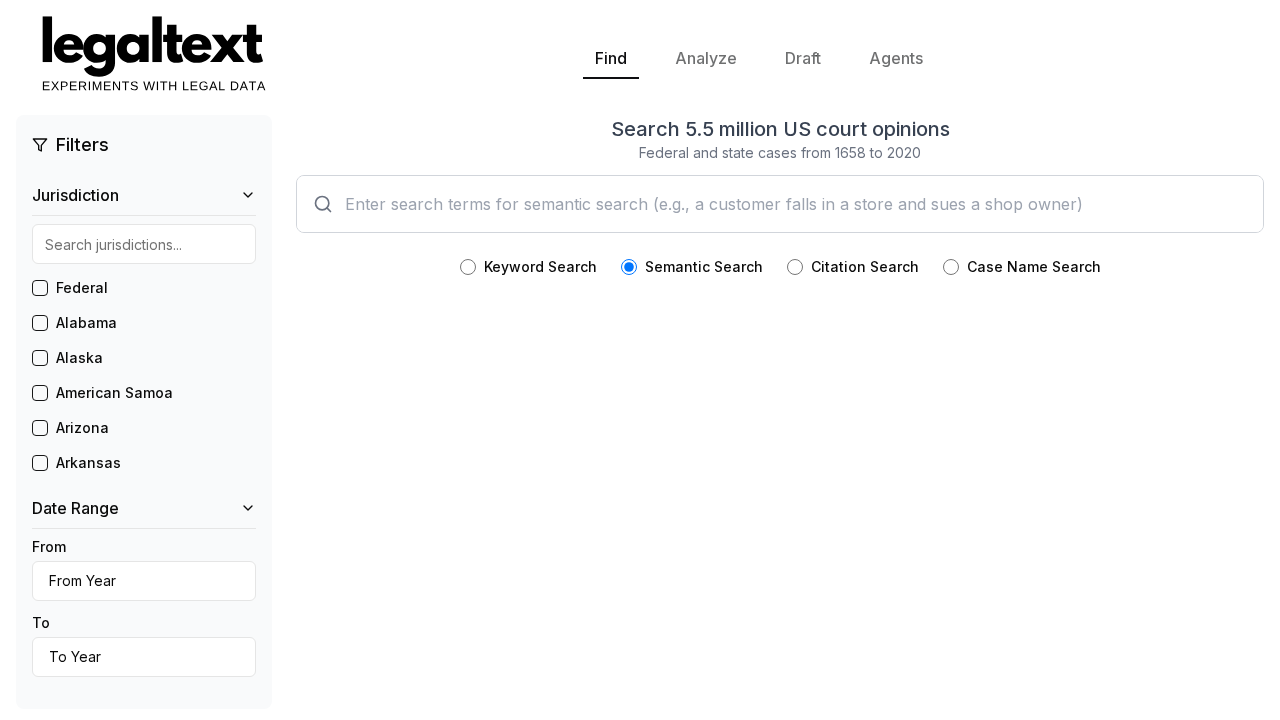Click the legaltext logo

pyautogui.click(x=152, y=50)
